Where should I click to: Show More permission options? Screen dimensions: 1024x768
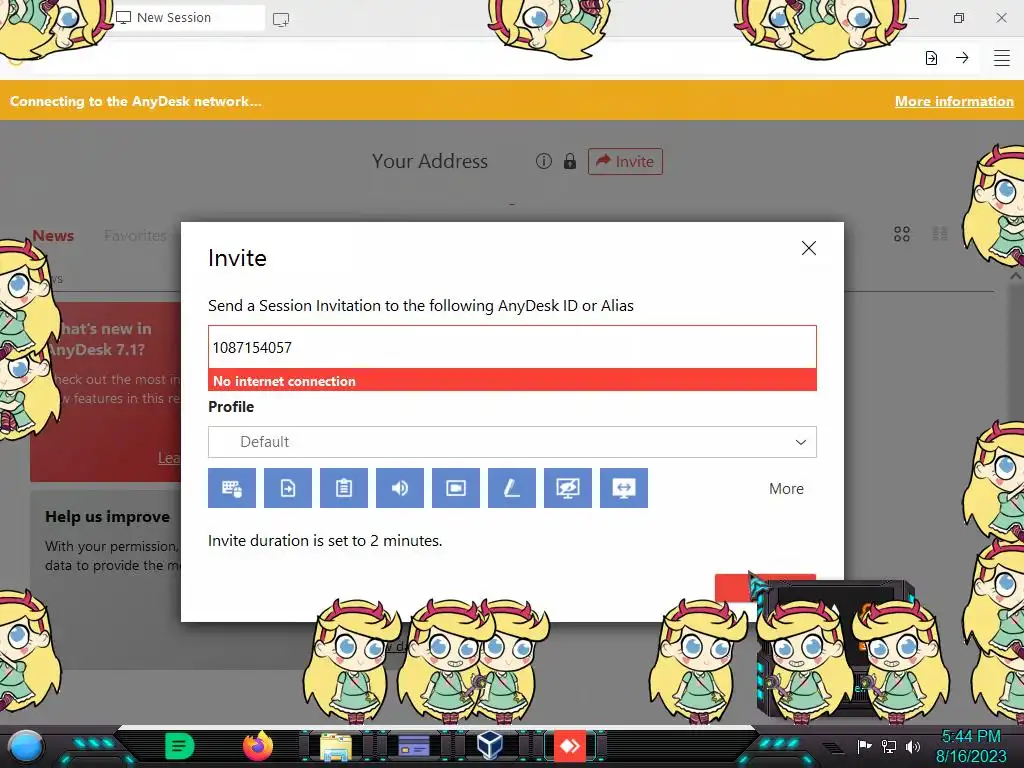click(x=786, y=488)
